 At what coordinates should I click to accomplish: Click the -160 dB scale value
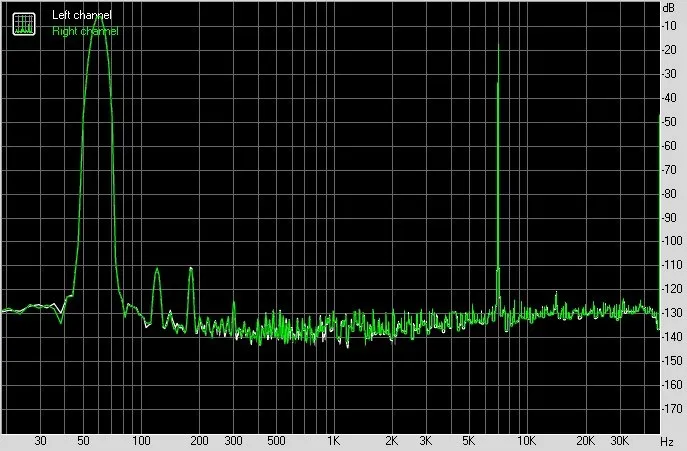click(672, 385)
